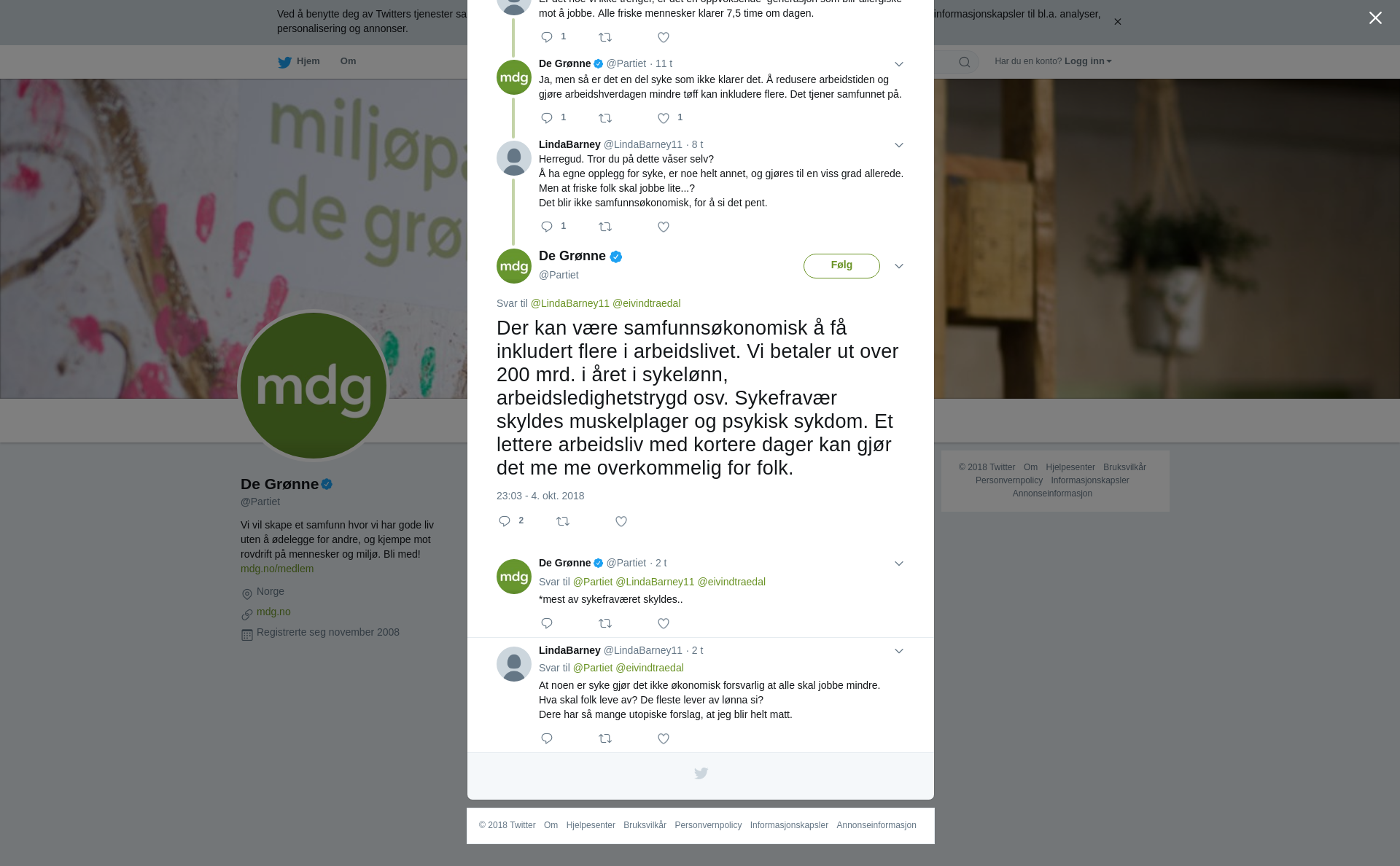Image resolution: width=1400 pixels, height=866 pixels.
Task: Like the main De Grønne tweet
Action: [x=621, y=521]
